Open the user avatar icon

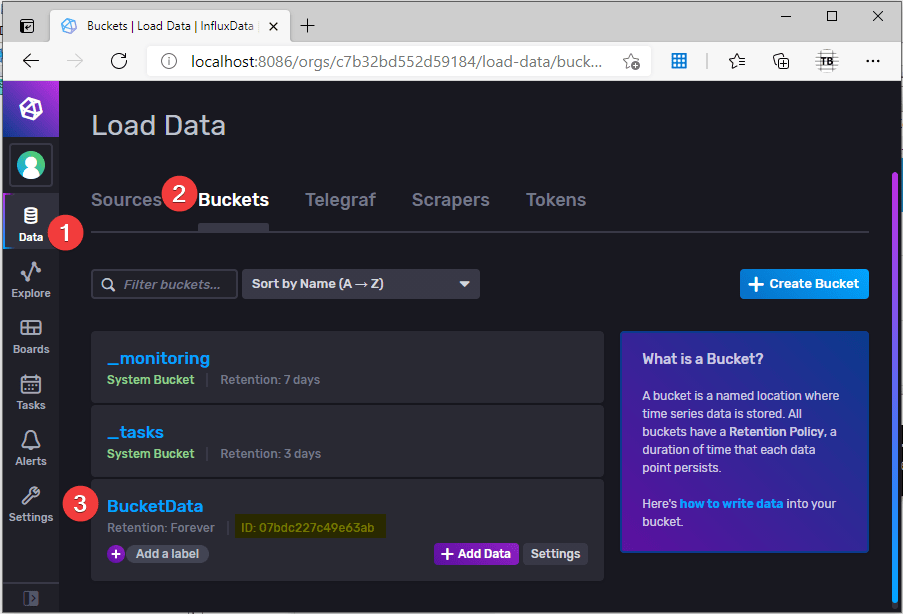pyautogui.click(x=31, y=164)
